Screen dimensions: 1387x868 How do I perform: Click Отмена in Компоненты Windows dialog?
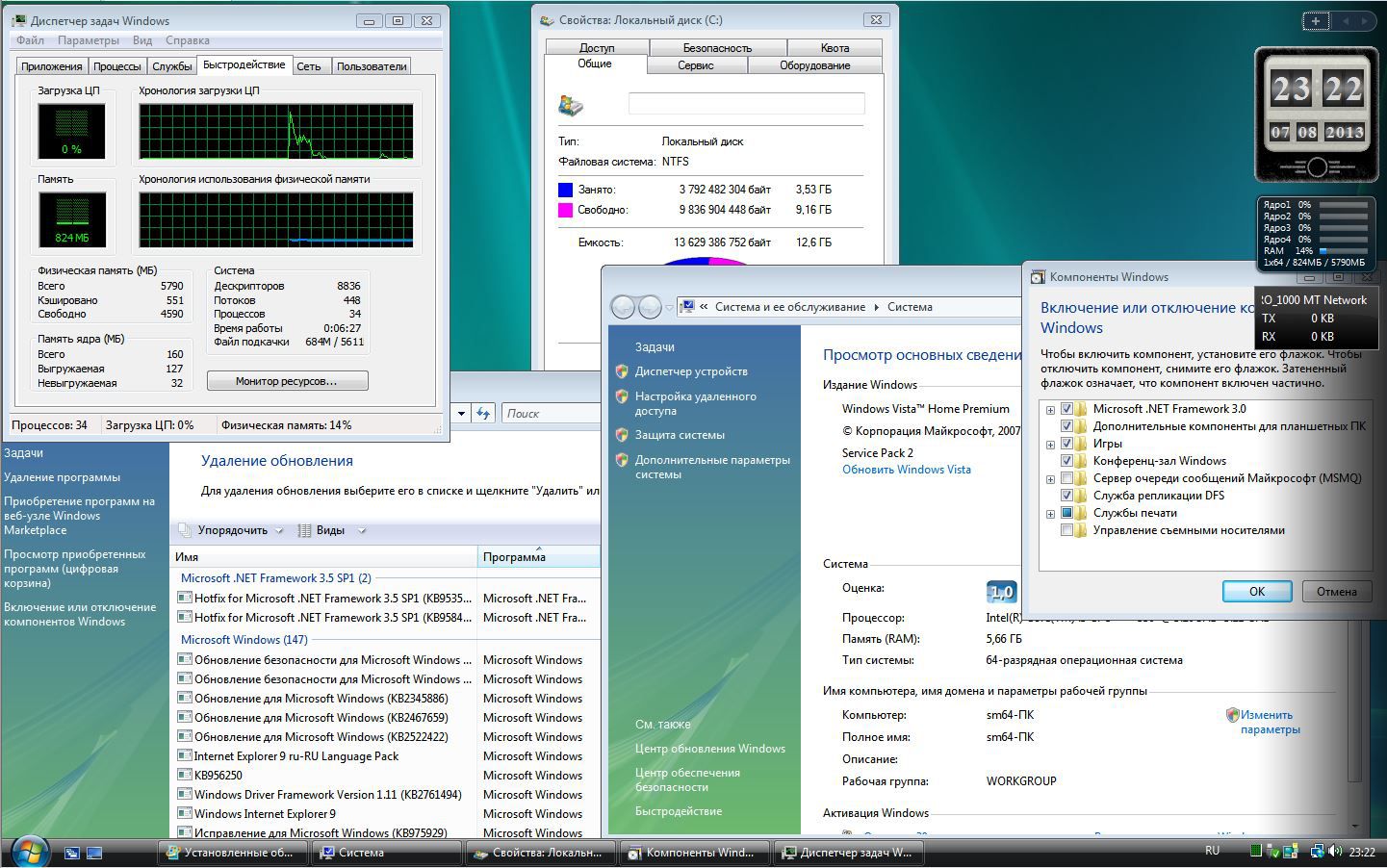1336,591
